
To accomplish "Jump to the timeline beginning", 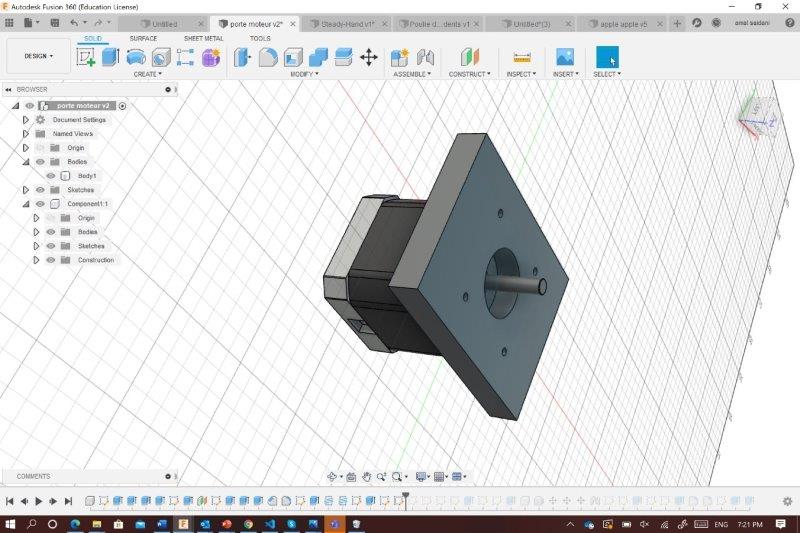I will point(9,501).
